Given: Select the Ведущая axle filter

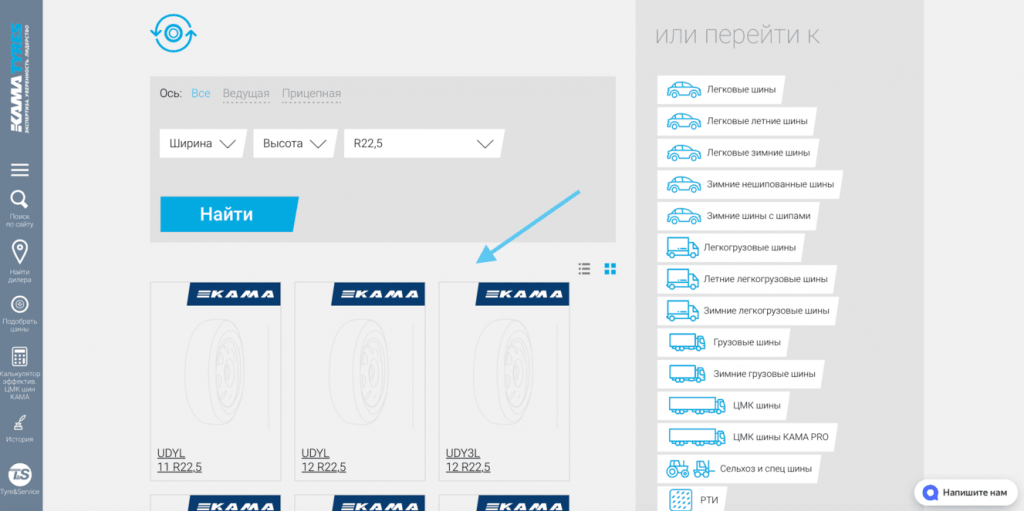Looking at the screenshot, I should 246,93.
